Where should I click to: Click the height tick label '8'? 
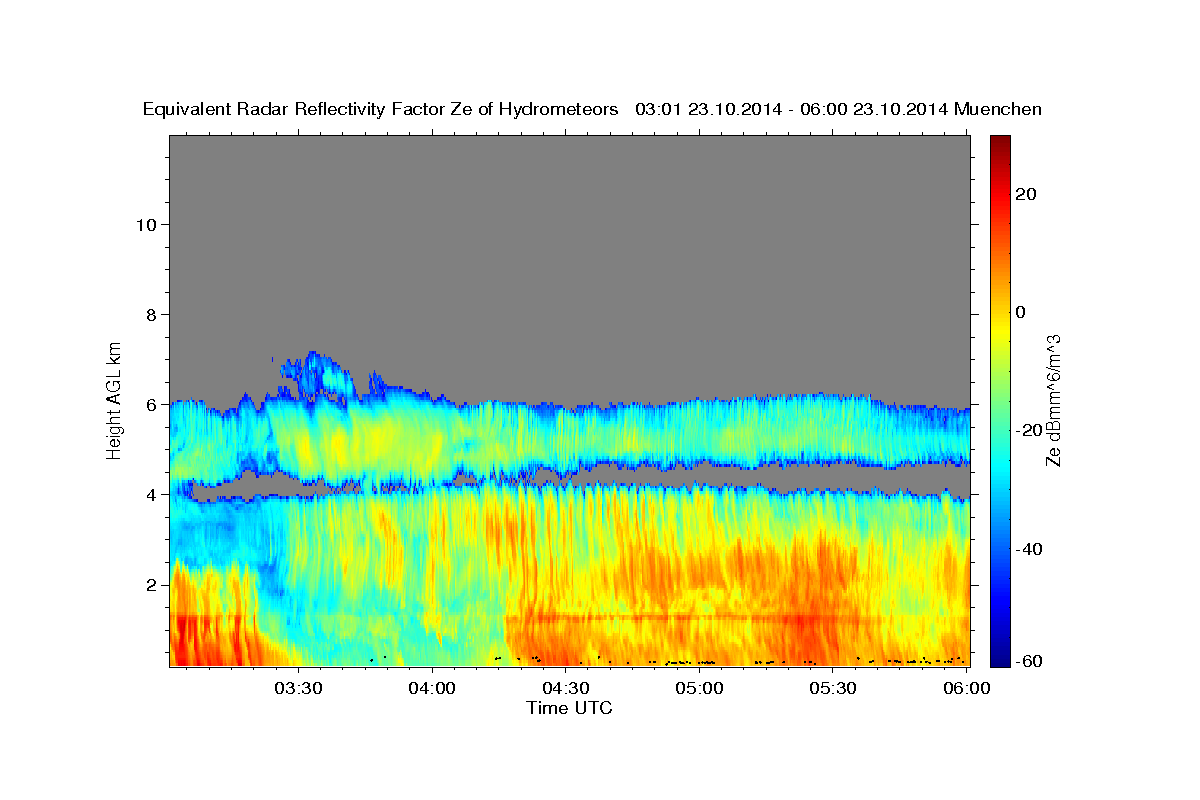point(151,314)
